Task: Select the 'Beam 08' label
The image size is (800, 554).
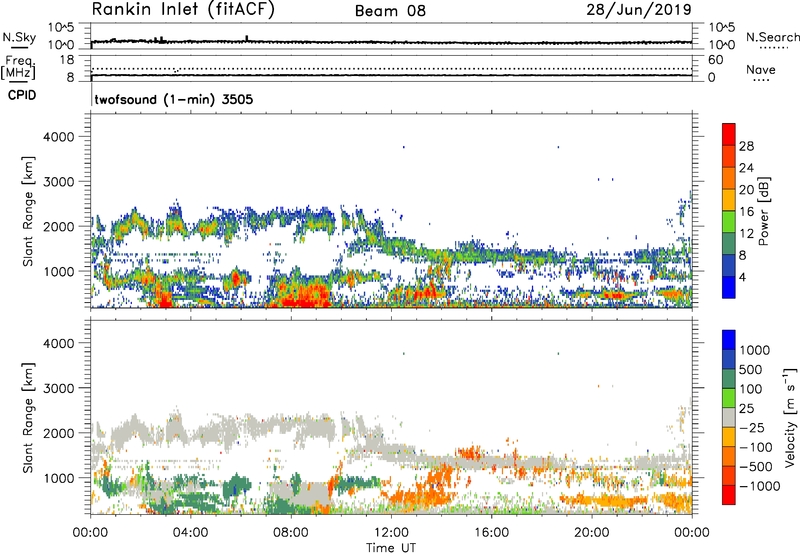Action: [390, 11]
